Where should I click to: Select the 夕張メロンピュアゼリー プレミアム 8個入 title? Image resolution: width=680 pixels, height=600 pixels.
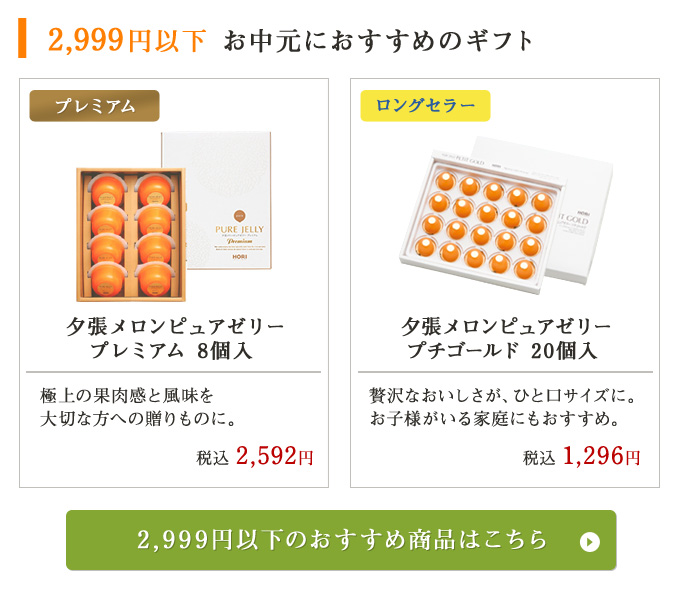(174, 338)
